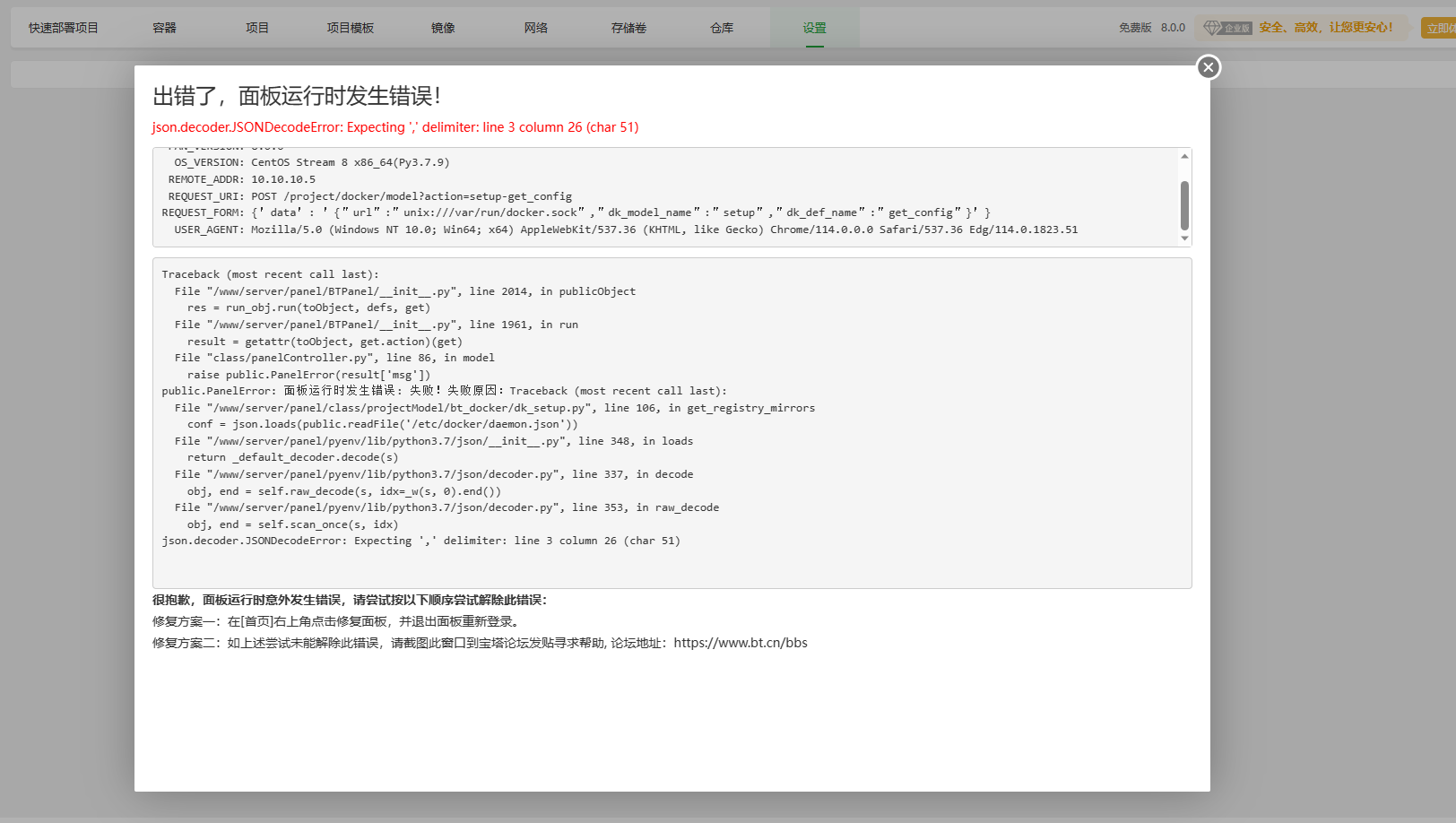The width and height of the screenshot is (1456, 823).
Task: Click the red JSONDecodeError message line
Action: [x=395, y=127]
